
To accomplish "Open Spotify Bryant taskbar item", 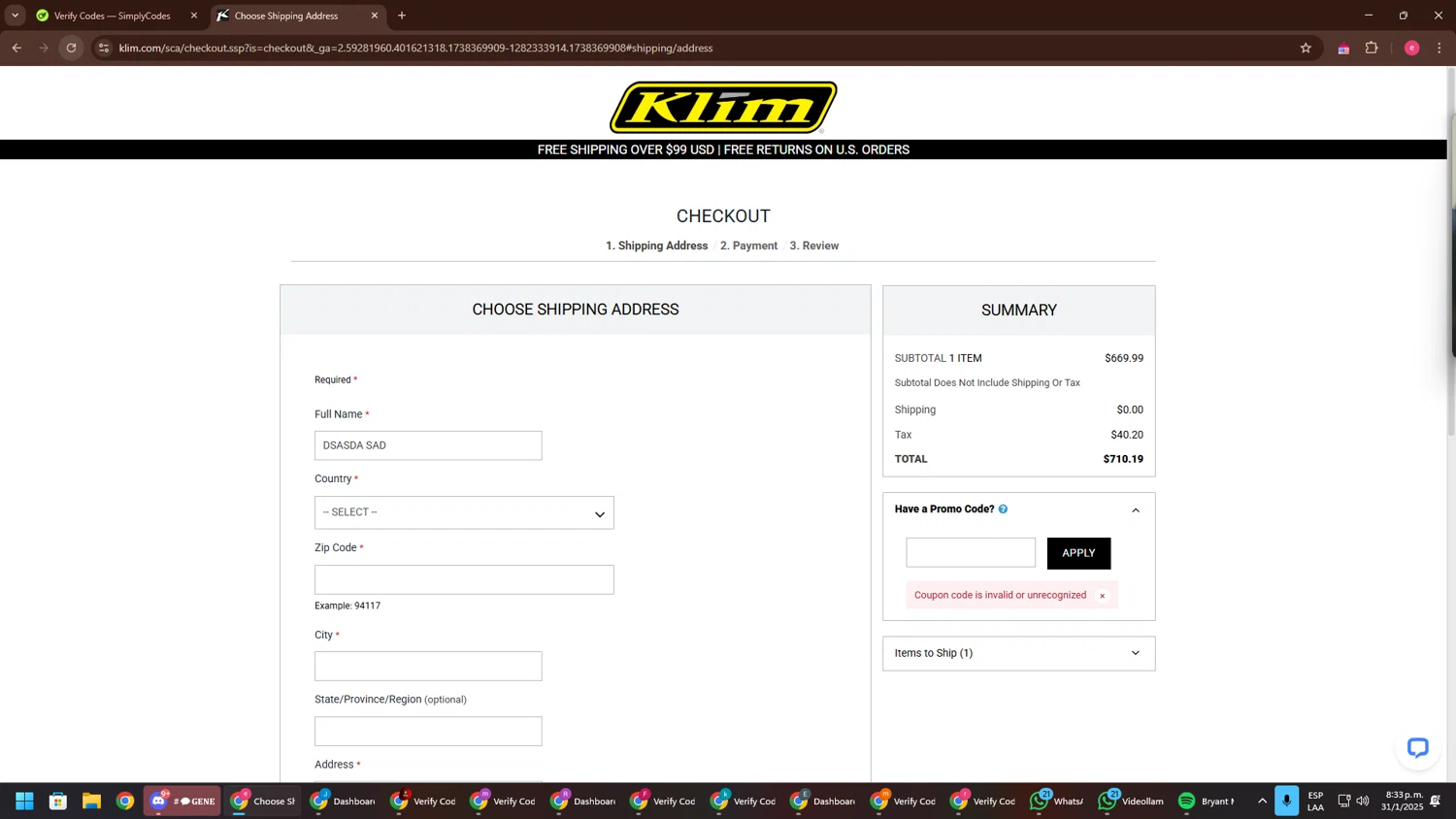I will click(x=1207, y=802).
